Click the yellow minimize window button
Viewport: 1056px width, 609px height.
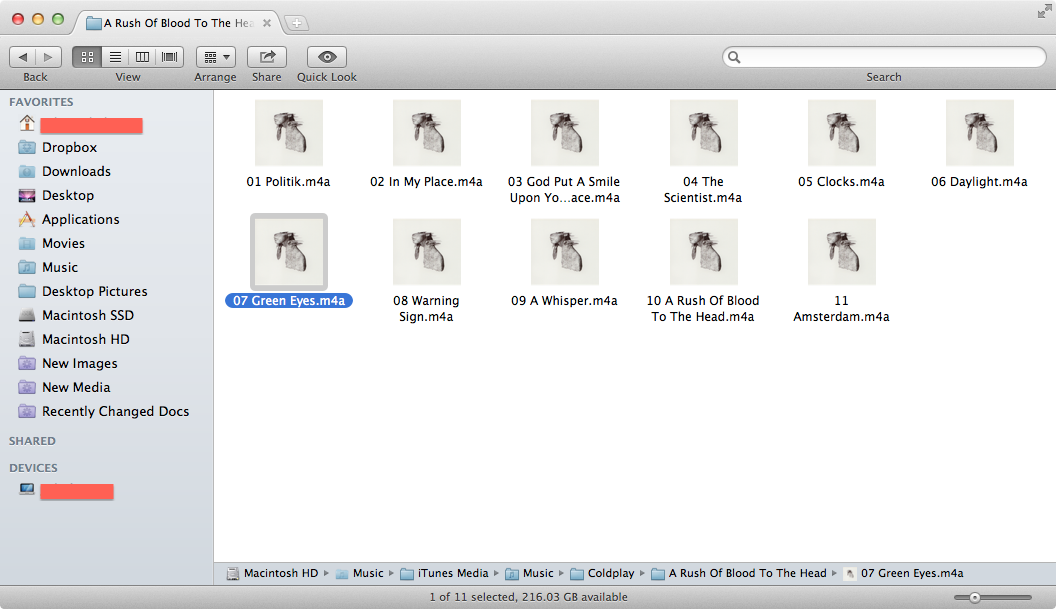click(x=38, y=20)
